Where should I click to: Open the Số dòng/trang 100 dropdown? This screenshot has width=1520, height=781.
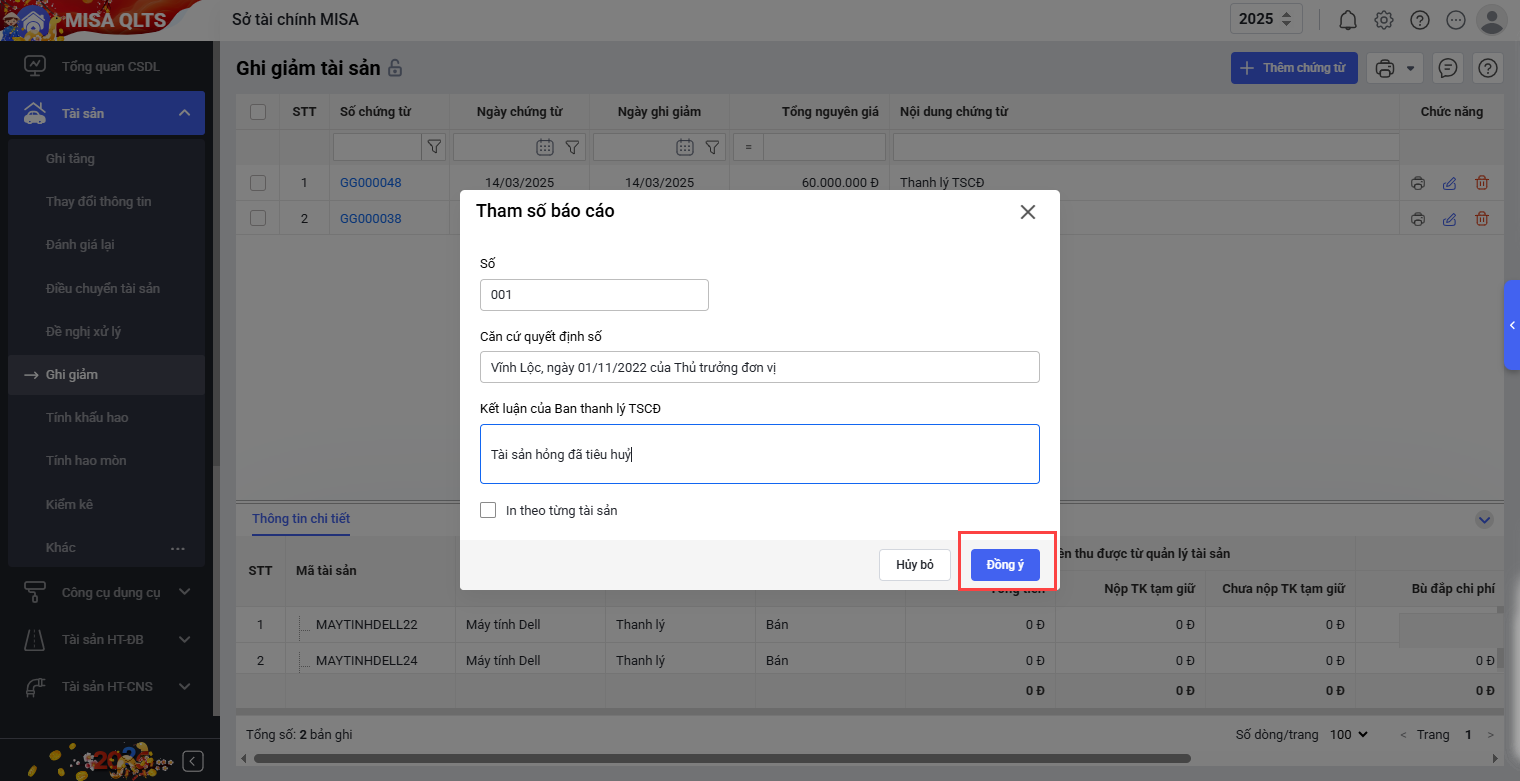click(x=1348, y=735)
